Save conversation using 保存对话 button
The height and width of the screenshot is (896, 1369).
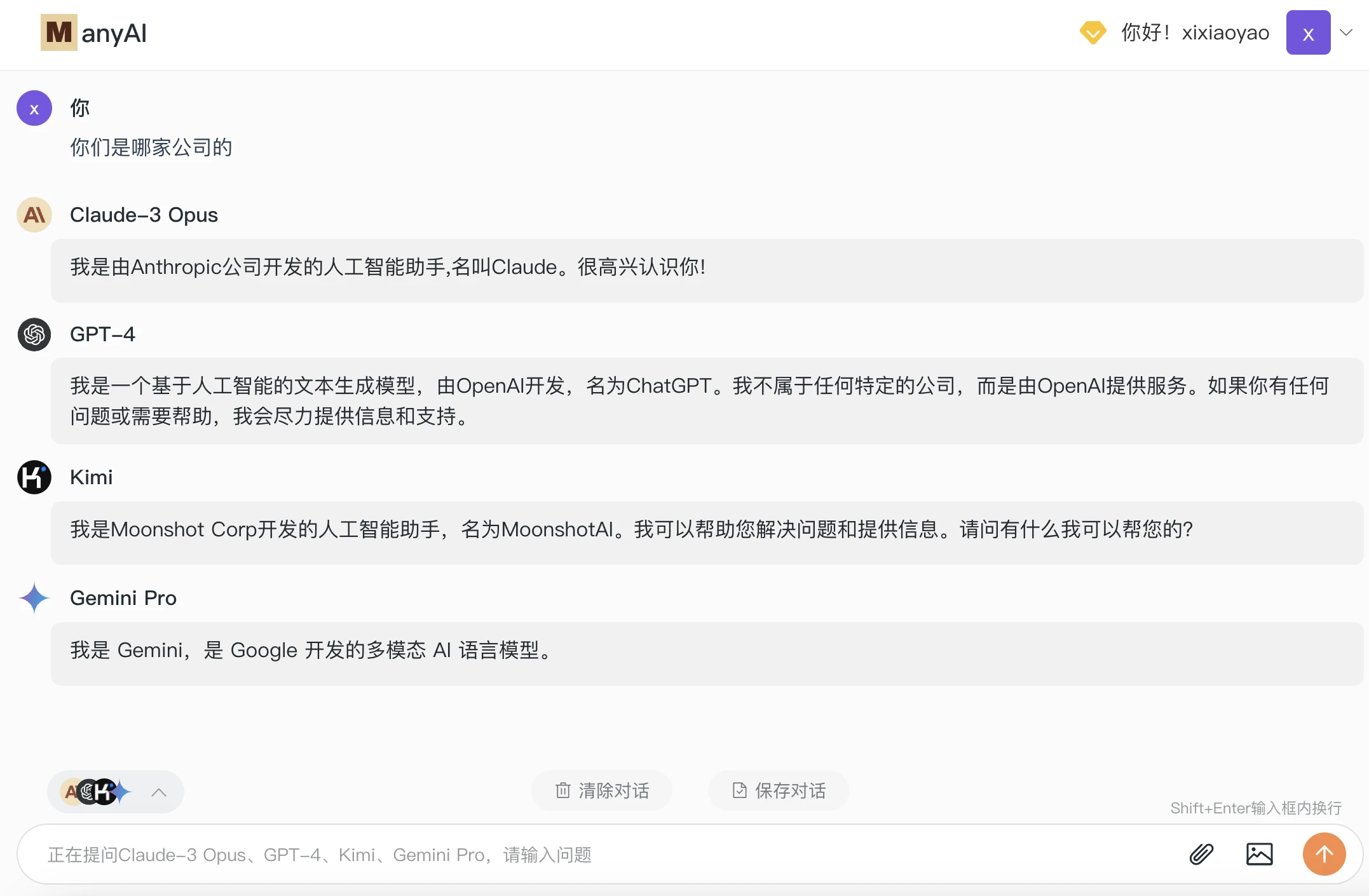point(777,791)
